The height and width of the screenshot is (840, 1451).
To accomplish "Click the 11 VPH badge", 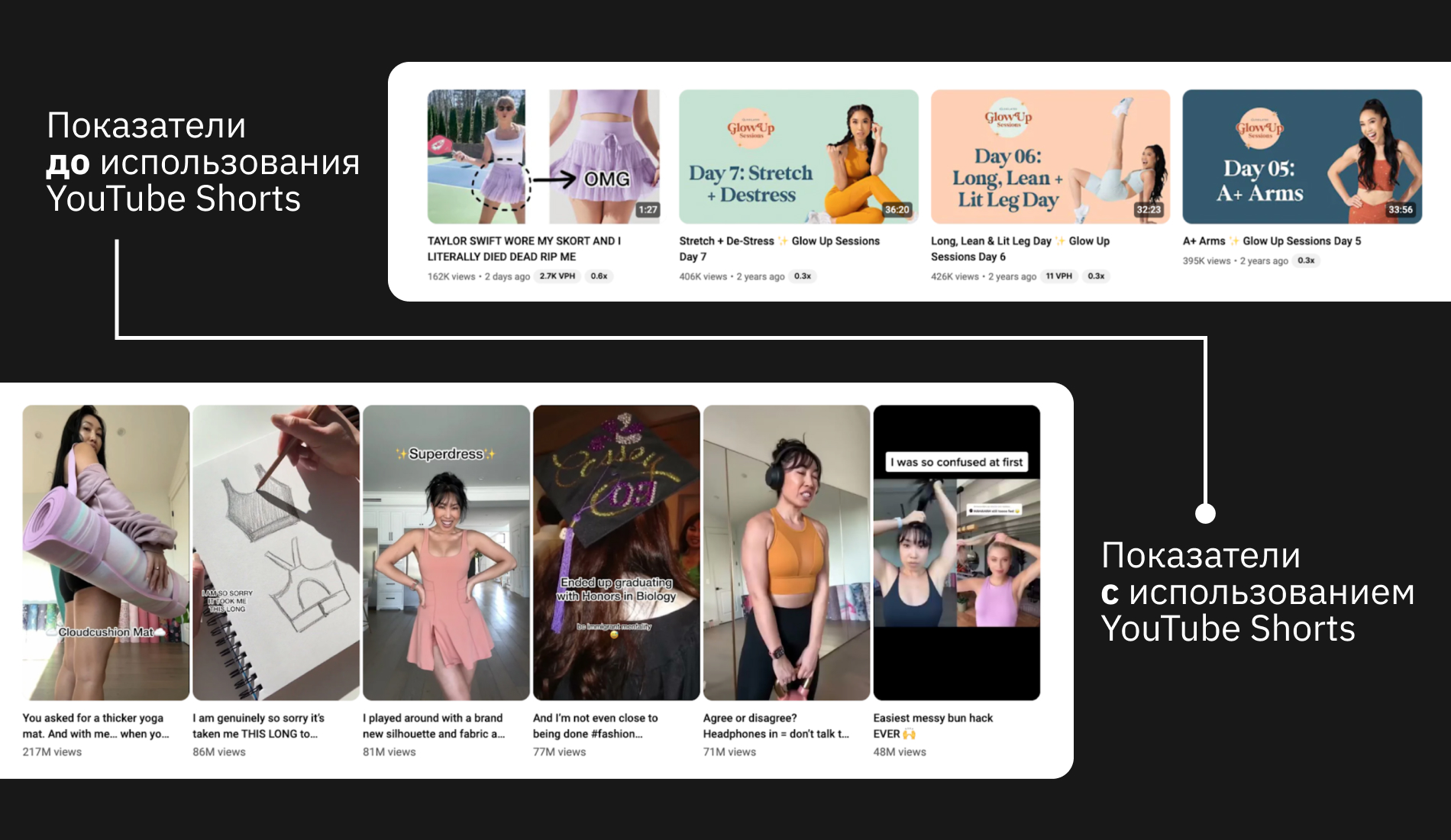I will [x=1058, y=276].
